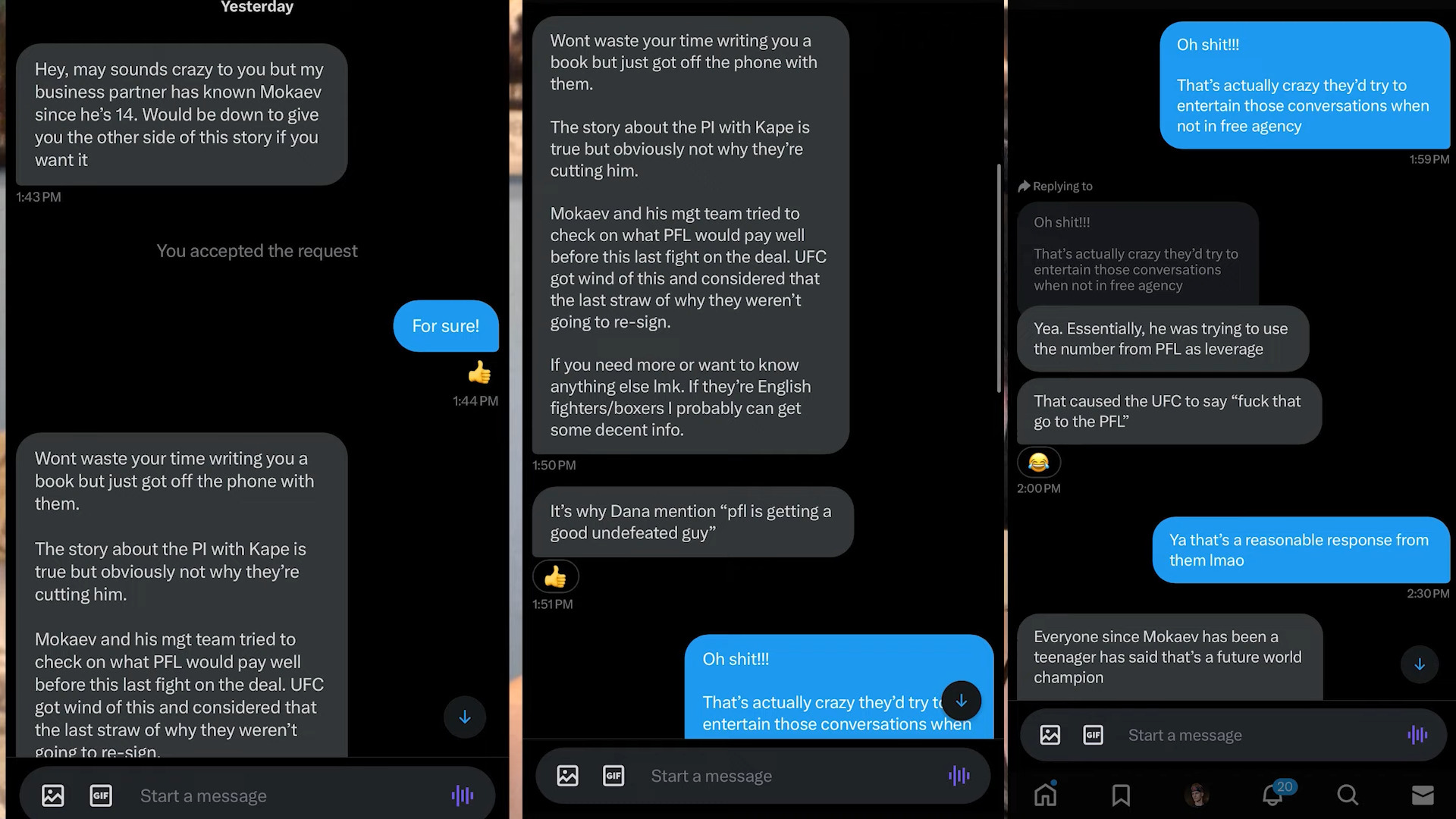Viewport: 1456px width, 819px height.
Task: Open Notifications tab with 20 badge
Action: point(1274,793)
